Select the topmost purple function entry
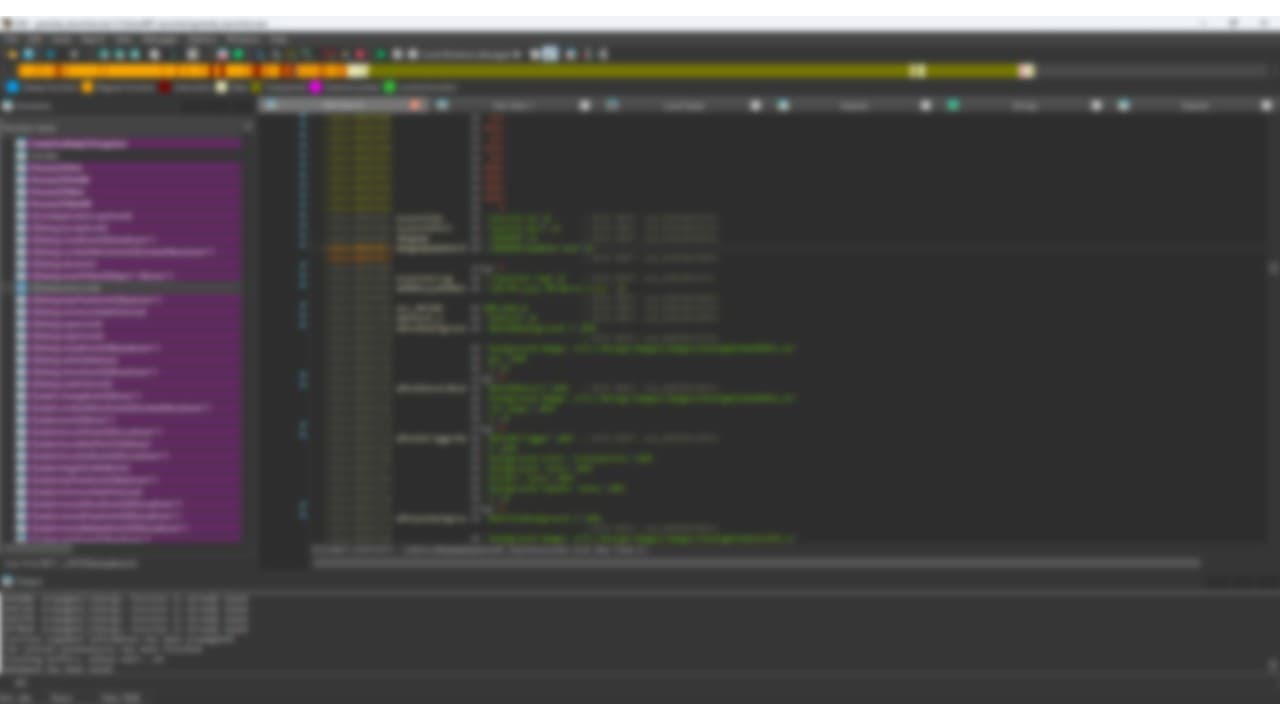 128,144
